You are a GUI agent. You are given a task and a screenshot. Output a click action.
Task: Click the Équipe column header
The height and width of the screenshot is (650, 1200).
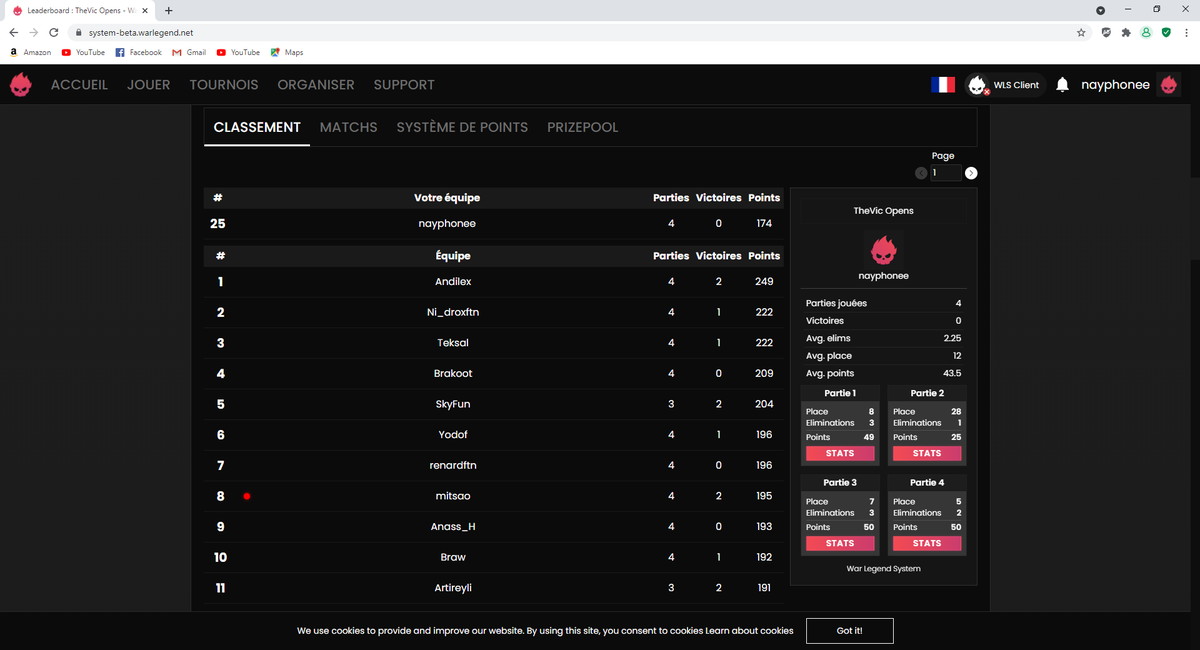pos(453,256)
